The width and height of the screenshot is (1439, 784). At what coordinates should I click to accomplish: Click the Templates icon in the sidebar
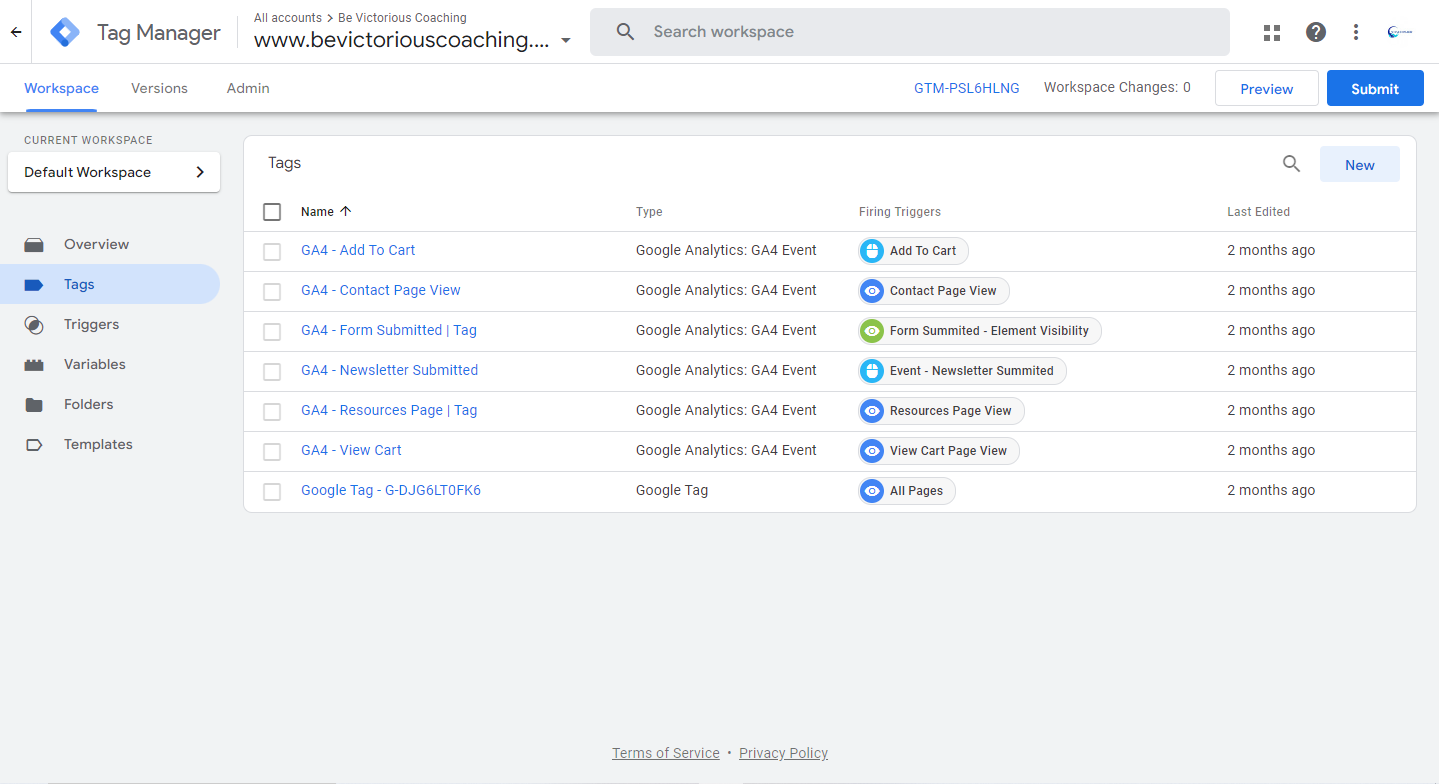34,444
